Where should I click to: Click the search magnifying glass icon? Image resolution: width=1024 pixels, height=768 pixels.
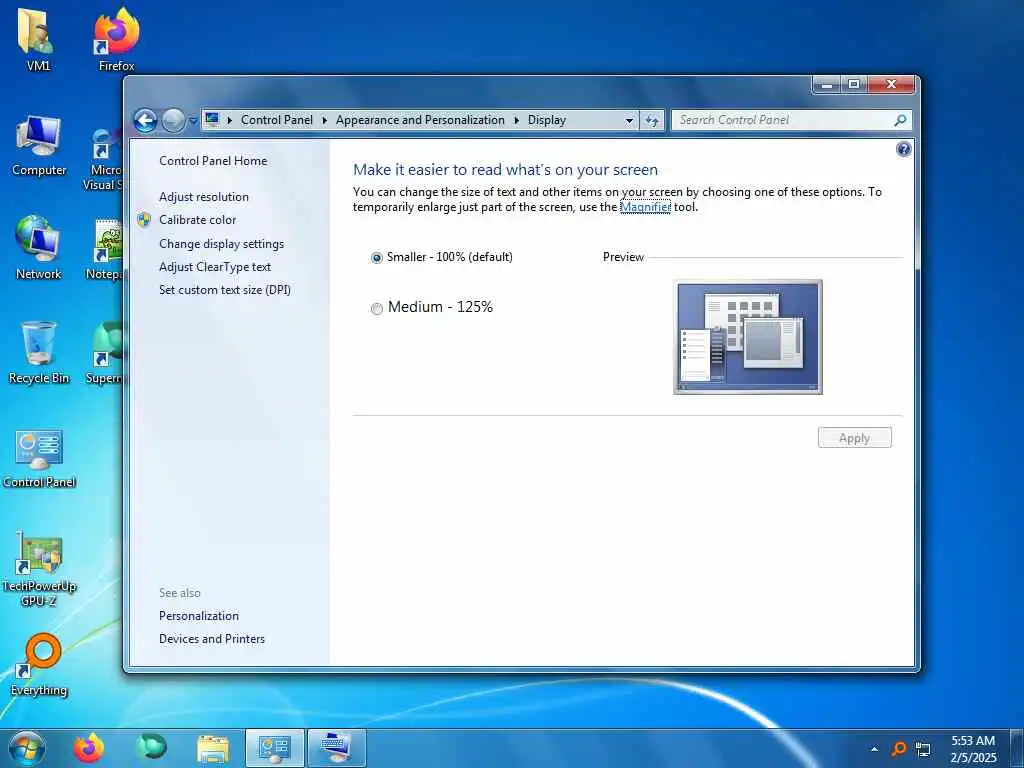tap(901, 120)
